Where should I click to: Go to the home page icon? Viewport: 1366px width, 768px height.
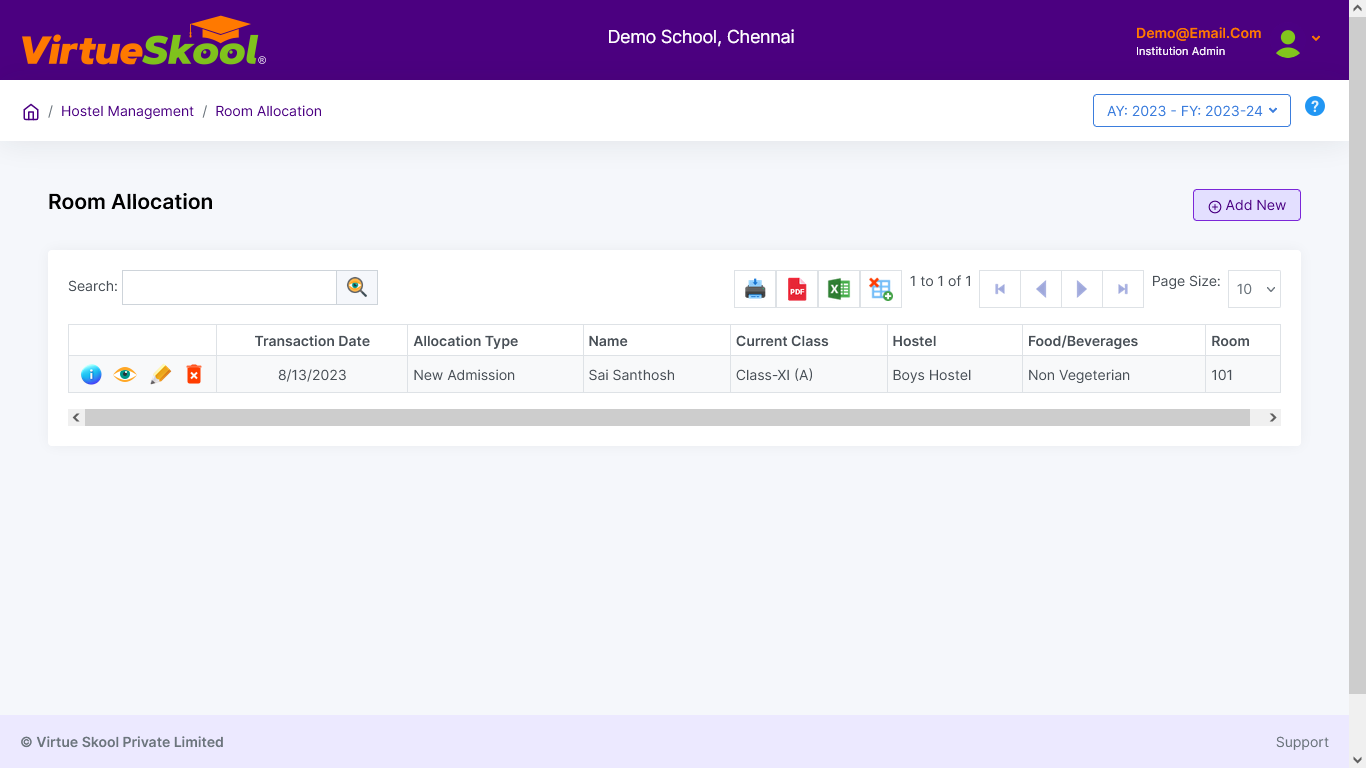coord(31,112)
